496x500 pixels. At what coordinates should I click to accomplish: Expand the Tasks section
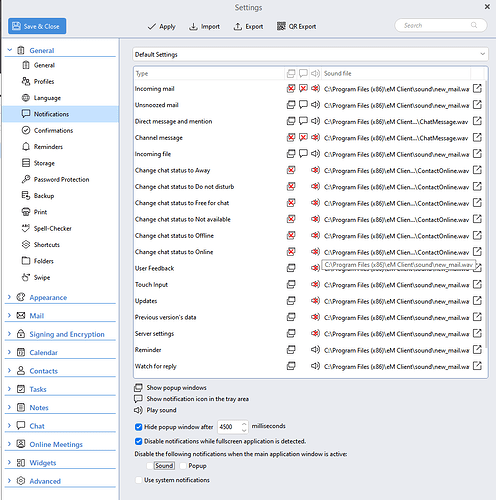[9, 389]
